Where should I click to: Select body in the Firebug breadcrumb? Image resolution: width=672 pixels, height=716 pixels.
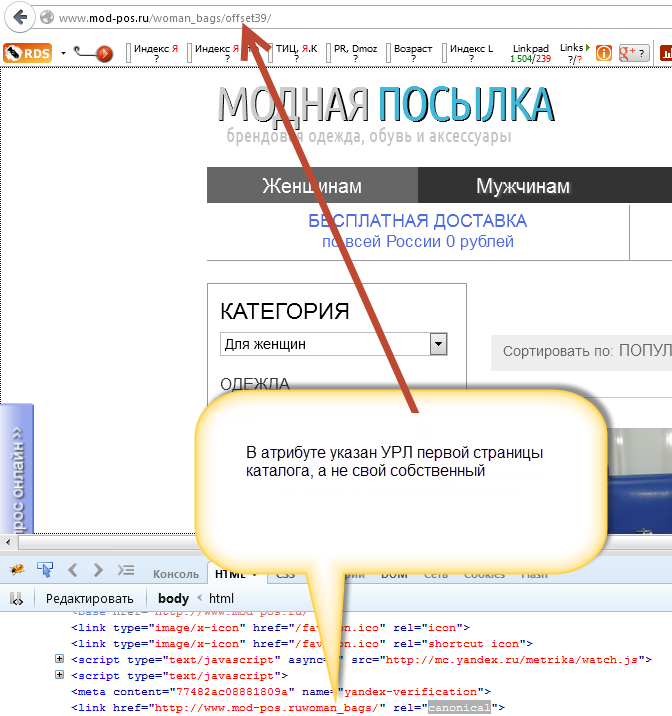click(x=173, y=598)
